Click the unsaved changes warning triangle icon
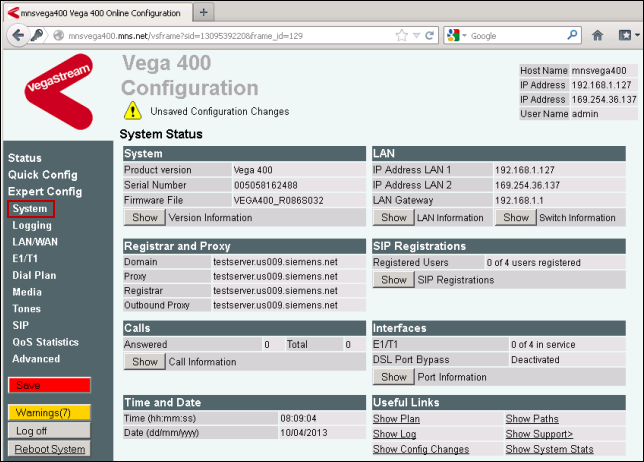This screenshot has width=644, height=462. coord(132,111)
